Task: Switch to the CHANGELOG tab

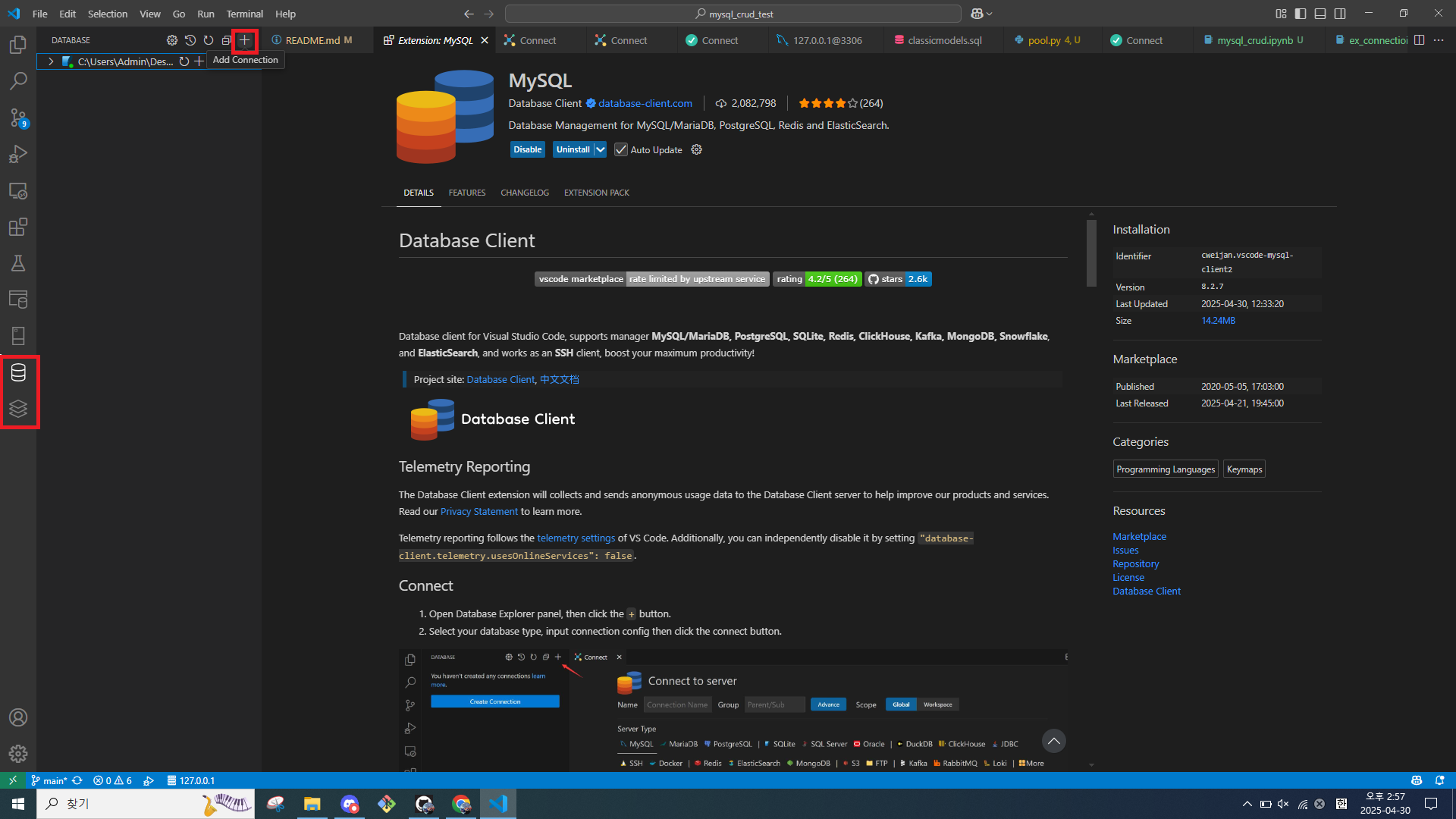Action: [524, 193]
